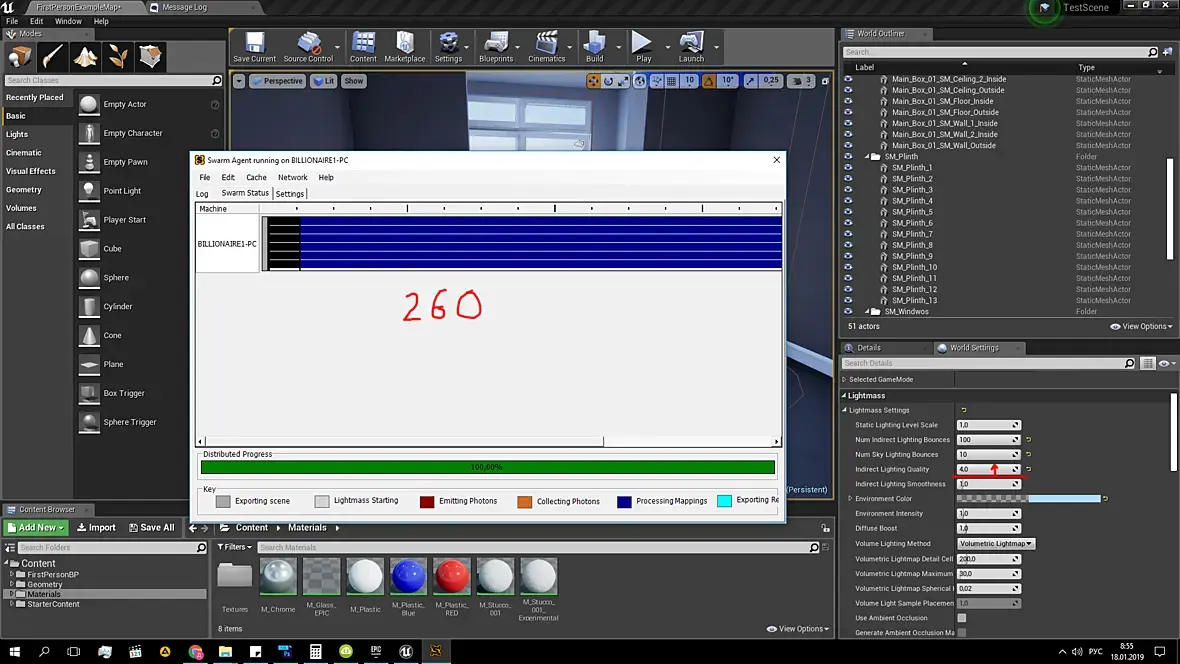Open the World Outliner View Options dropdown
Screen dimensions: 1180x664
1141,326
